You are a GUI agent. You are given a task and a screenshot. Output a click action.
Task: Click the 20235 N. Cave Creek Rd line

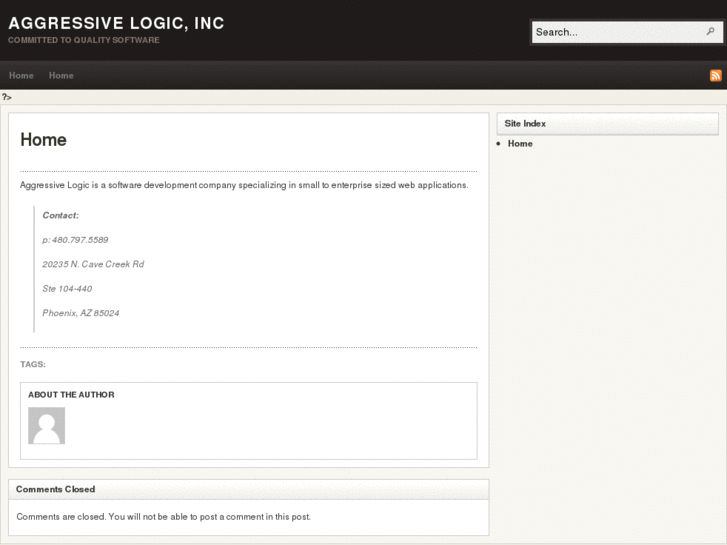click(x=93, y=264)
